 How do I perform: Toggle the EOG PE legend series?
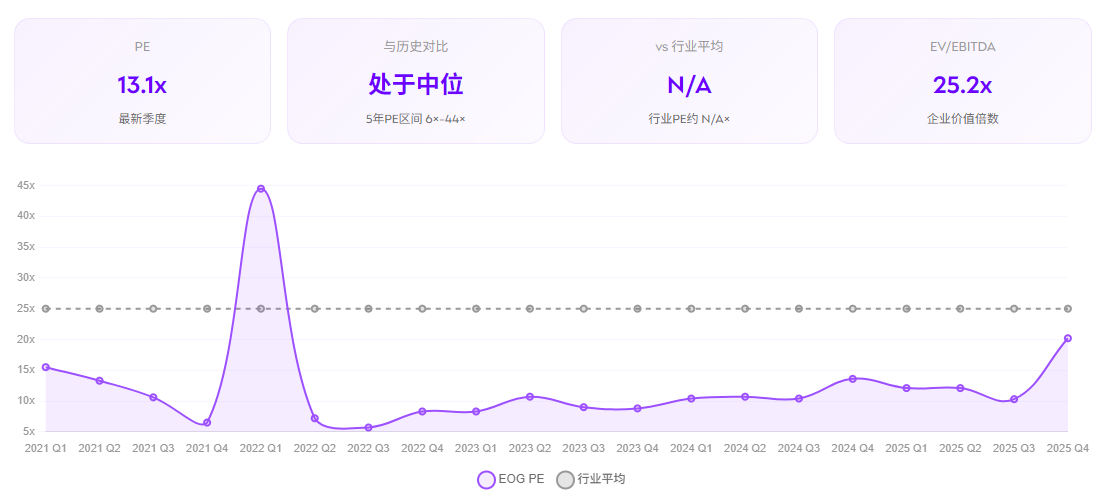point(510,479)
